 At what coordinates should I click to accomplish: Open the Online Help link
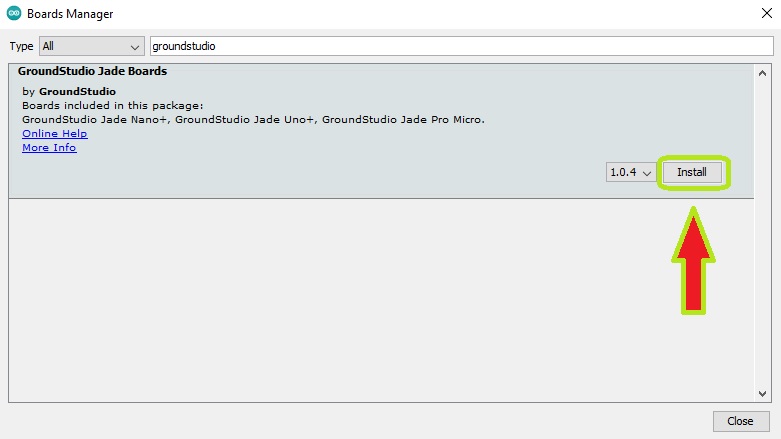(54, 134)
